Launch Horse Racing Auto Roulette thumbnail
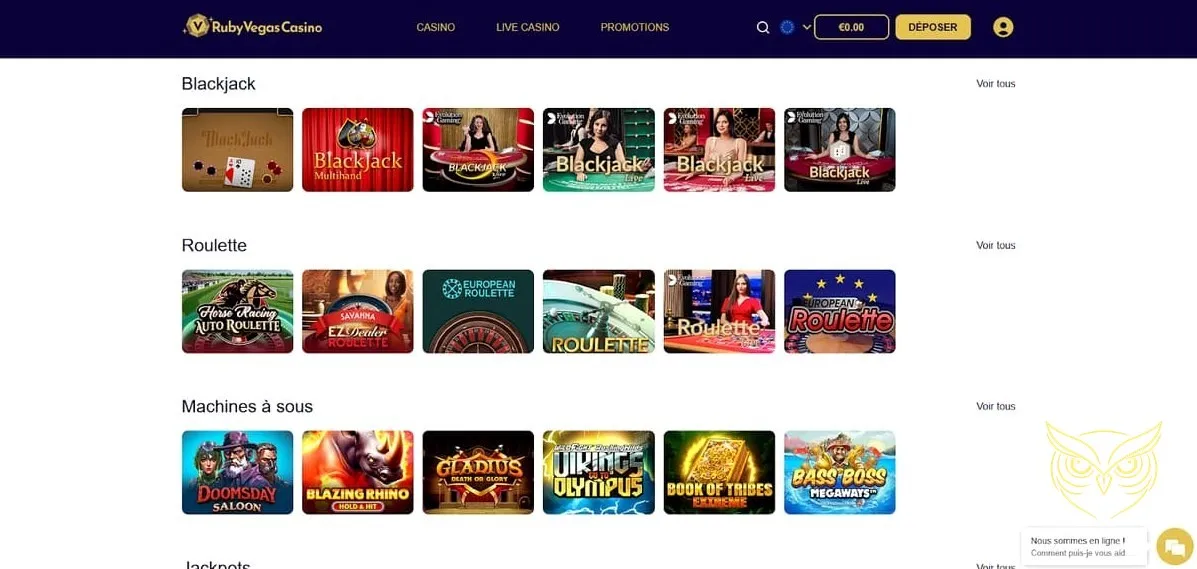The height and width of the screenshot is (569, 1197). (237, 311)
